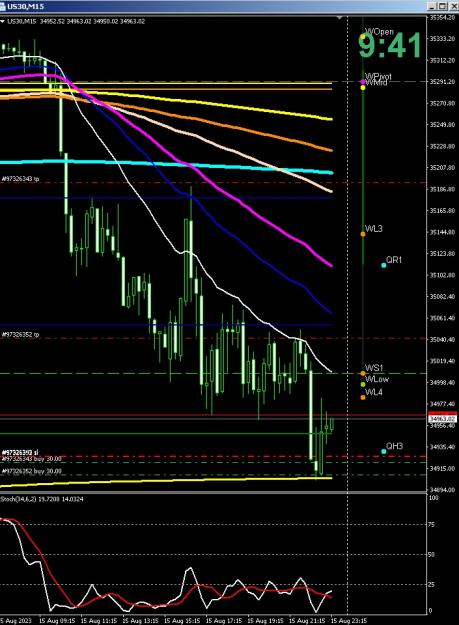The image size is (459, 625).
Task: Click the 15 Aug 15:15 time axis label
Action: (182, 621)
